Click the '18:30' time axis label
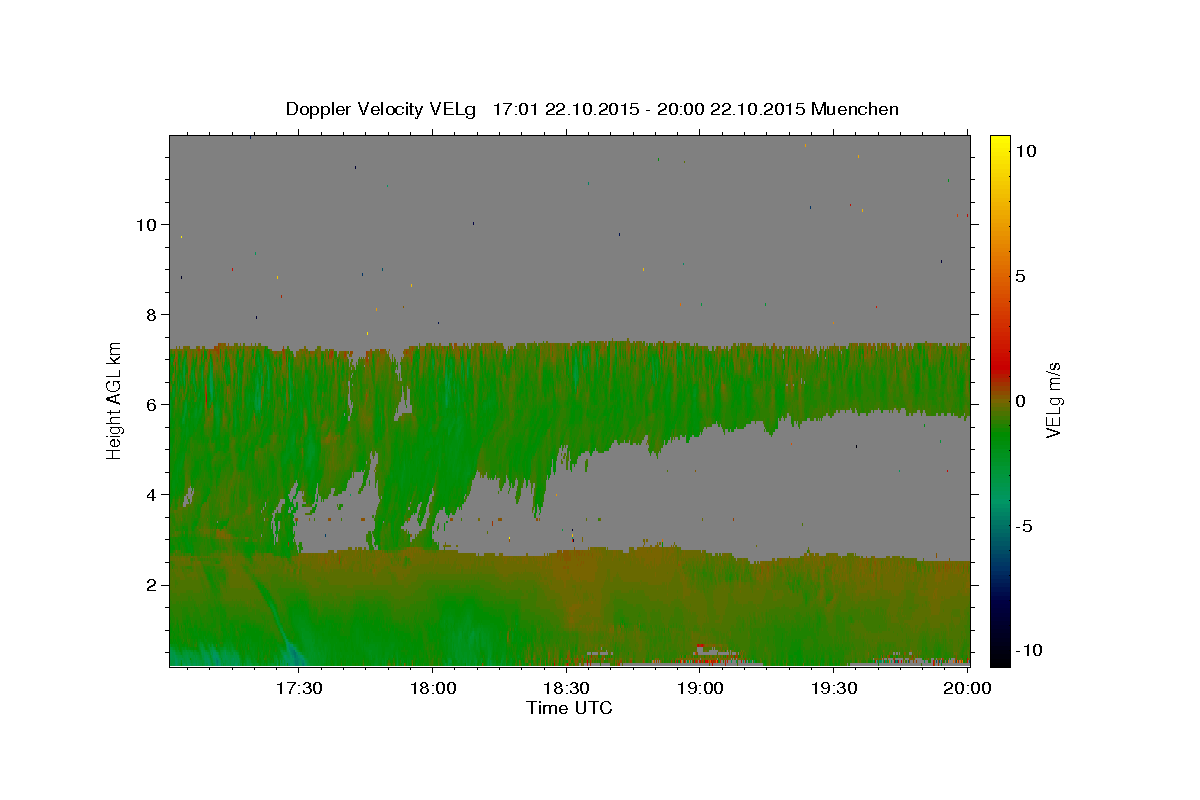The width and height of the screenshot is (1200, 800). pos(566,688)
